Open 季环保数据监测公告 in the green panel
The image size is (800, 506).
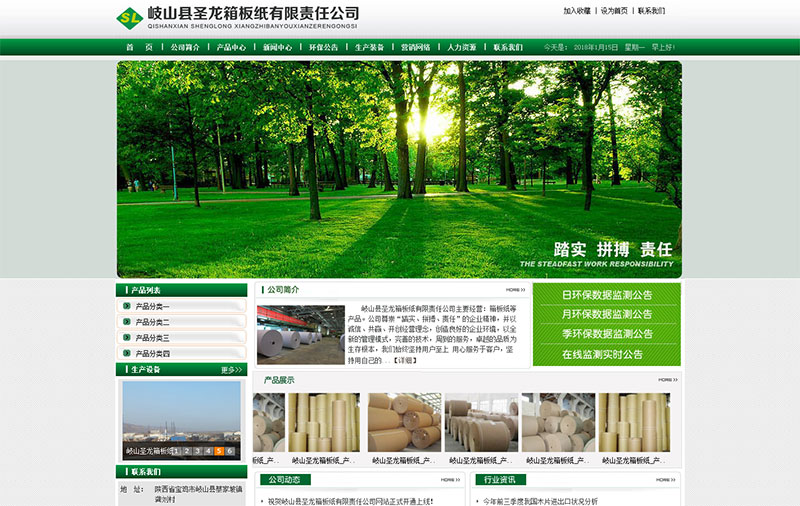(x=607, y=334)
